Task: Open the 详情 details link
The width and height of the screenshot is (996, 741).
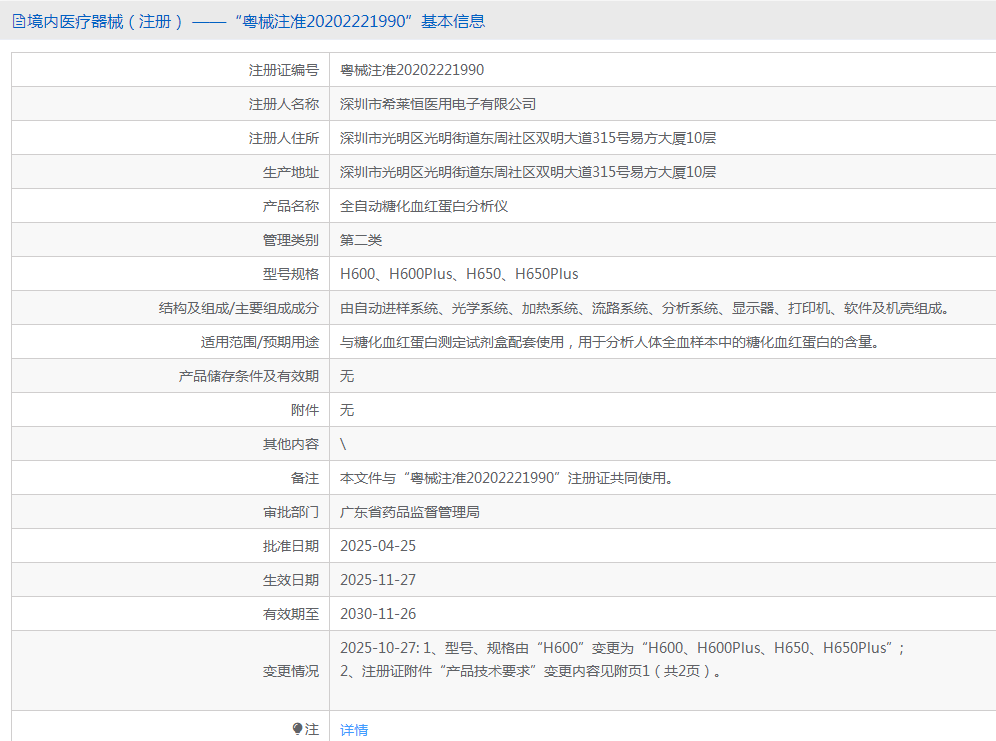Action: tap(354, 730)
